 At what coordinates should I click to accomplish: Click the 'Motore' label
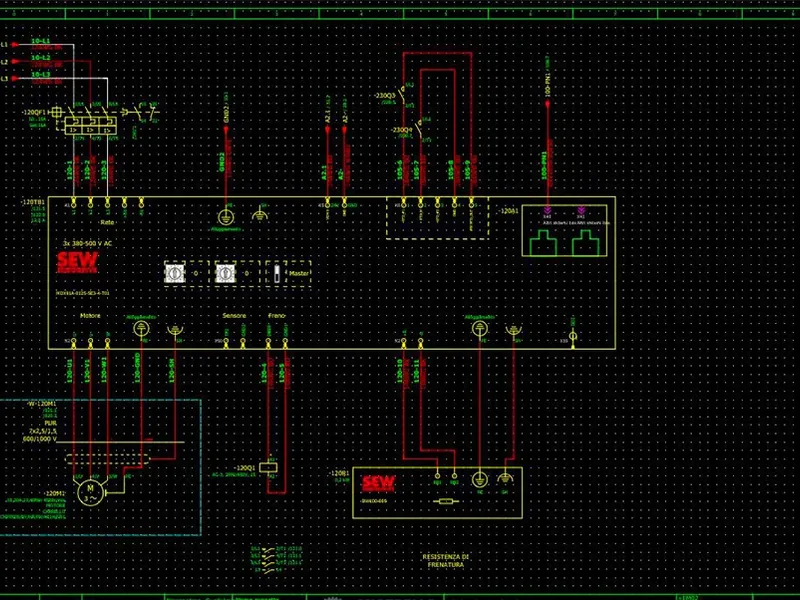(90, 316)
